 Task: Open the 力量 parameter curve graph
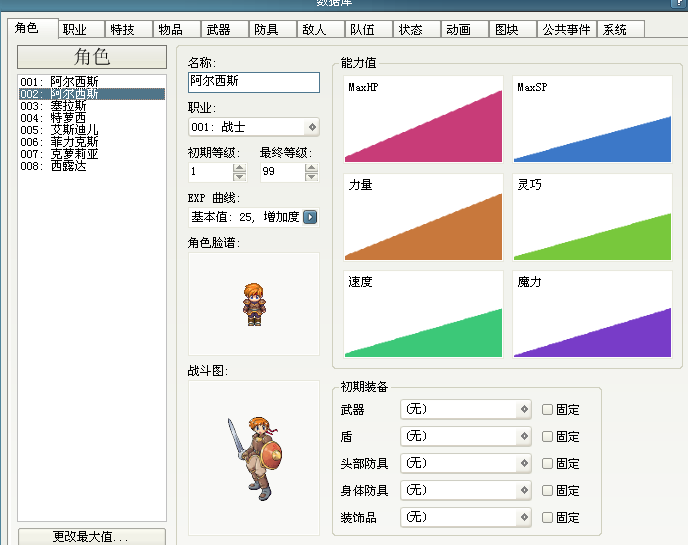coord(423,217)
